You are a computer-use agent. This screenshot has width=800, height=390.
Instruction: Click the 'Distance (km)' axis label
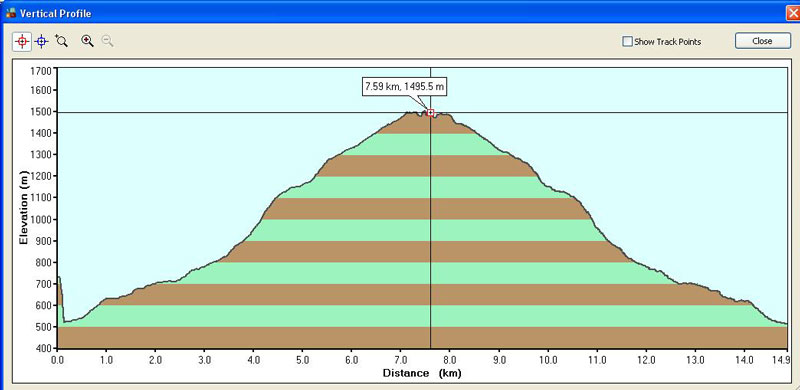click(422, 373)
